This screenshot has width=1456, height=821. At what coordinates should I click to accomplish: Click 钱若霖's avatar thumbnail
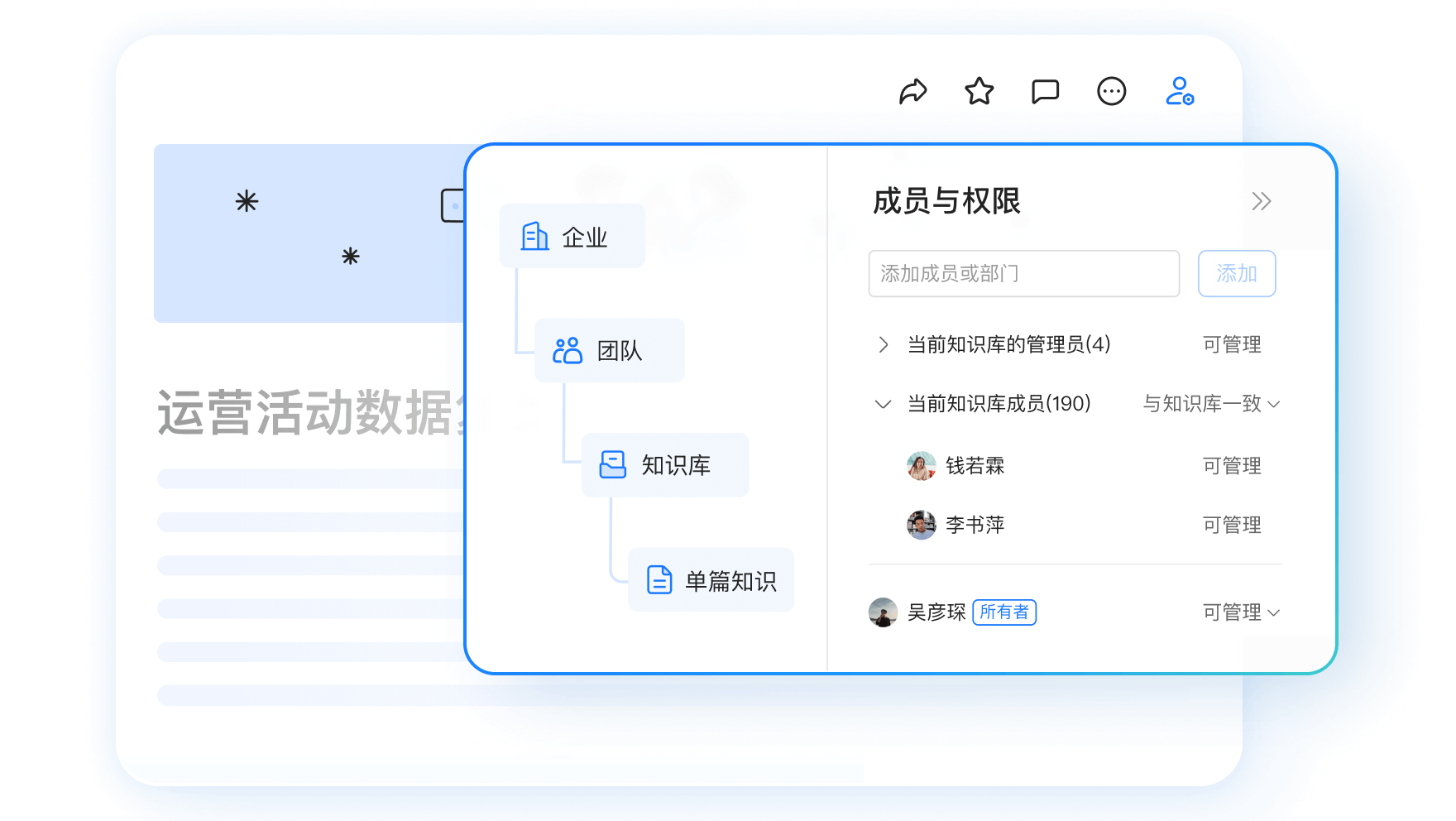click(921, 465)
